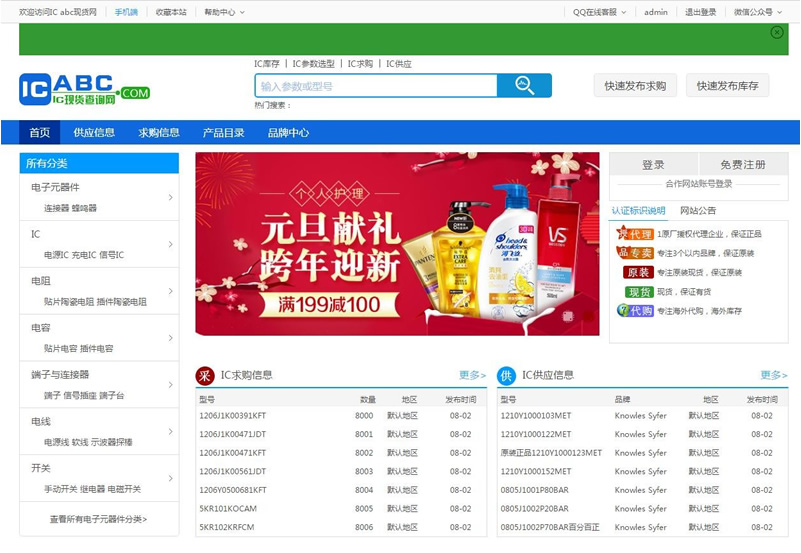Screen dimensions: 801x553
Task: Click the admin account link
Action: point(656,12)
